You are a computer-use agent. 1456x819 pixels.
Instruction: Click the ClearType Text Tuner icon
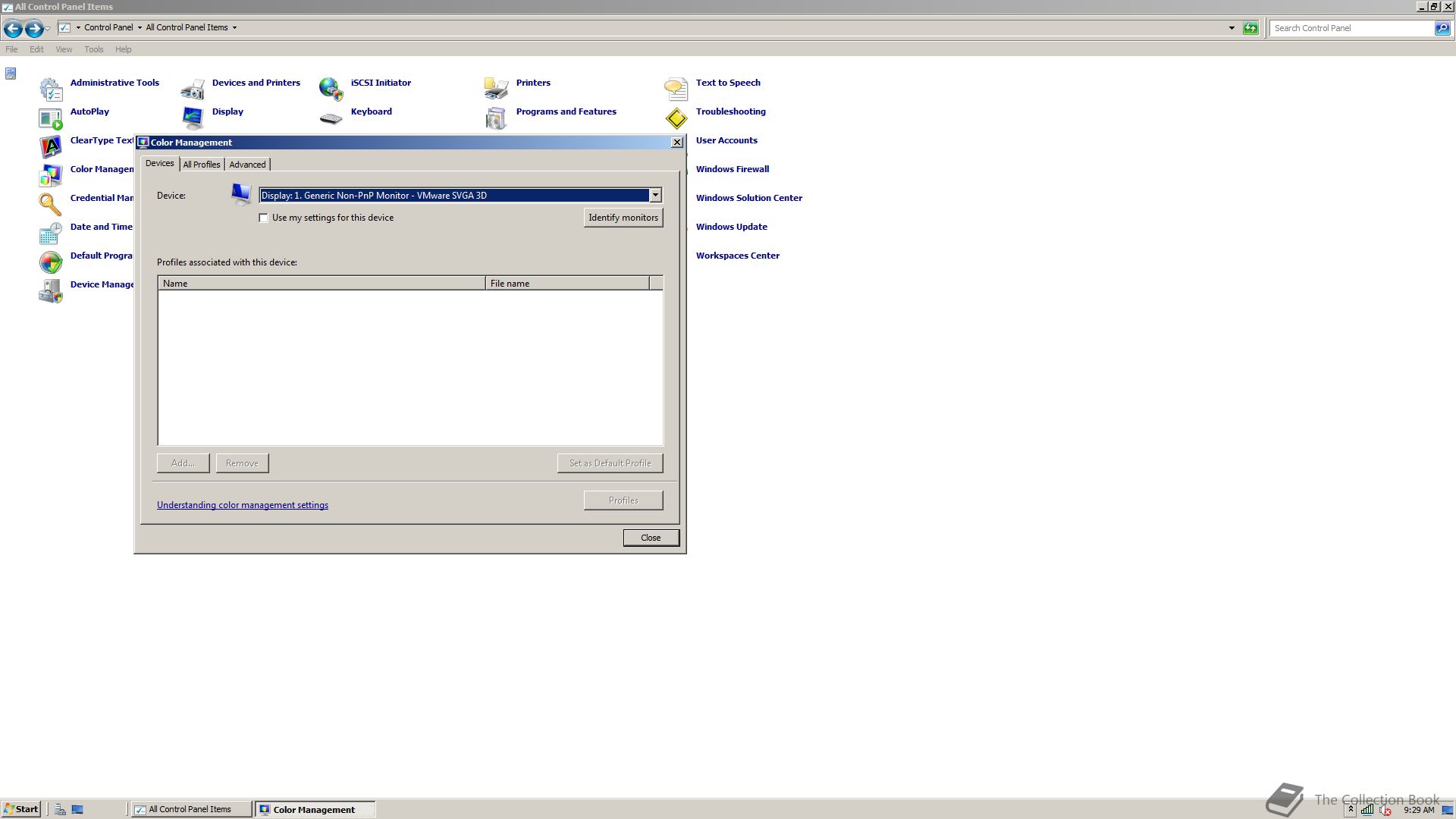pyautogui.click(x=51, y=147)
